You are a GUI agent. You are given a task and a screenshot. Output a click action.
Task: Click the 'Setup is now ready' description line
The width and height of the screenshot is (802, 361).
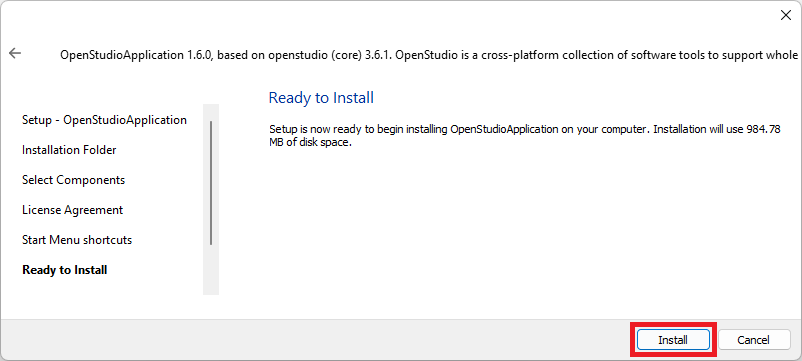coord(525,129)
